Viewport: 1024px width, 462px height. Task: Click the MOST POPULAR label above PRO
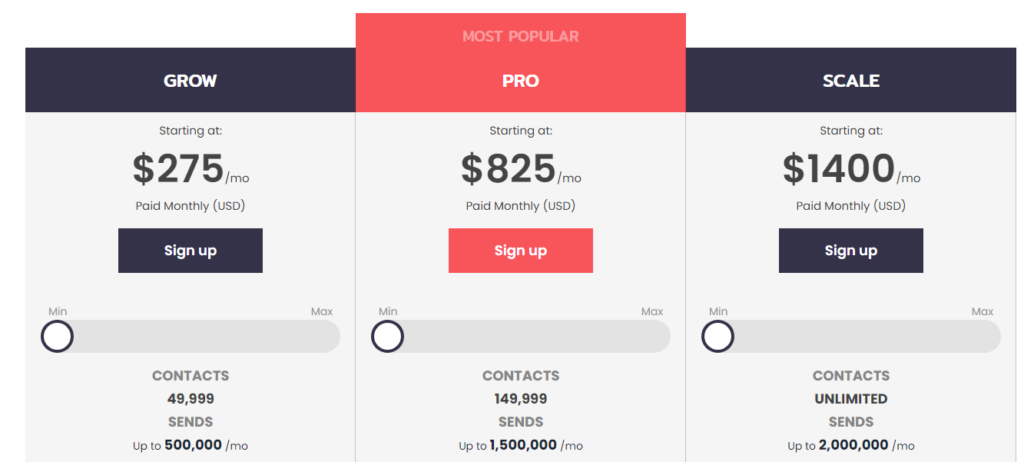pos(520,37)
